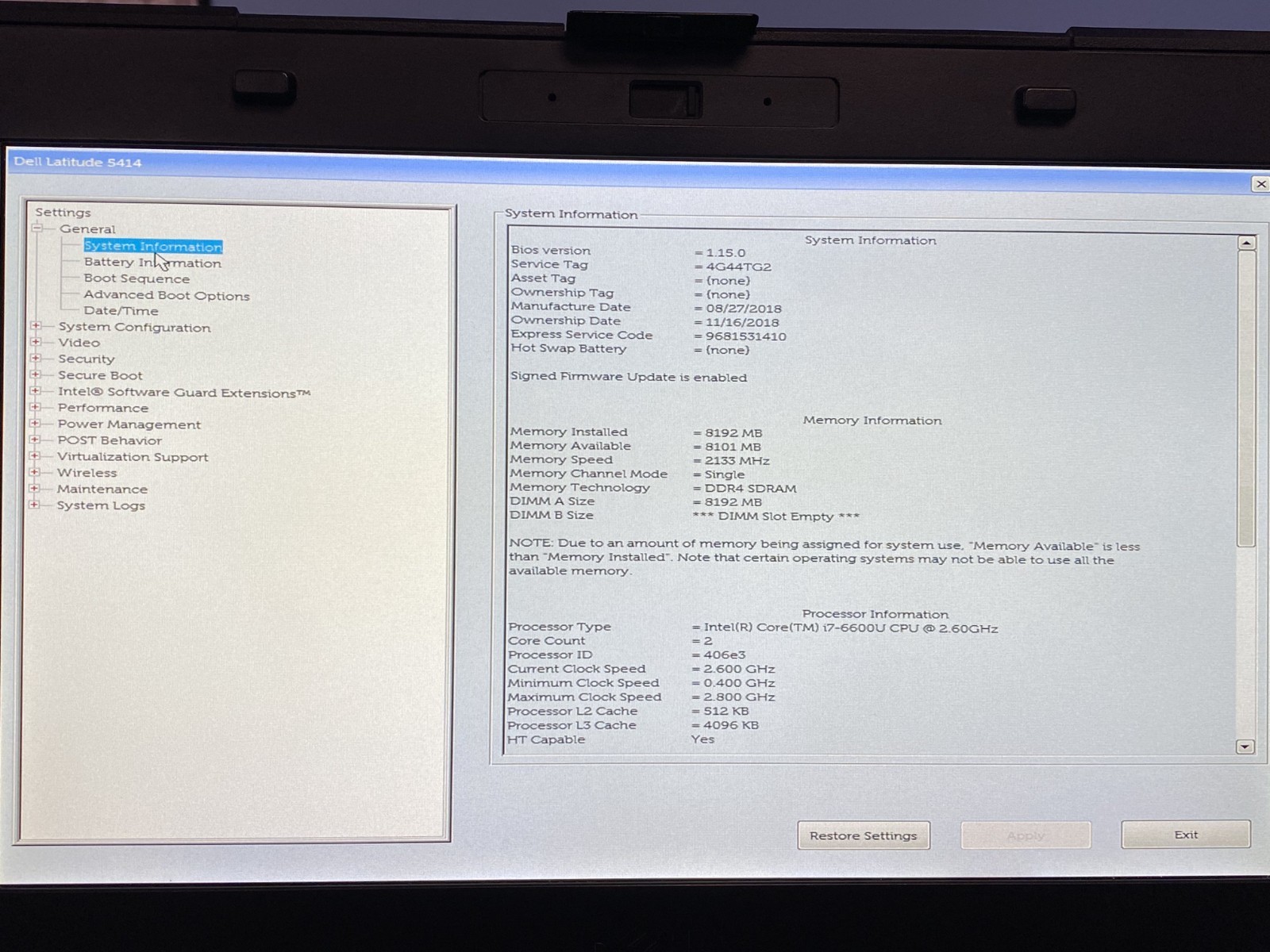Expand the Performance node
The image size is (1270, 952).
pos(35,407)
